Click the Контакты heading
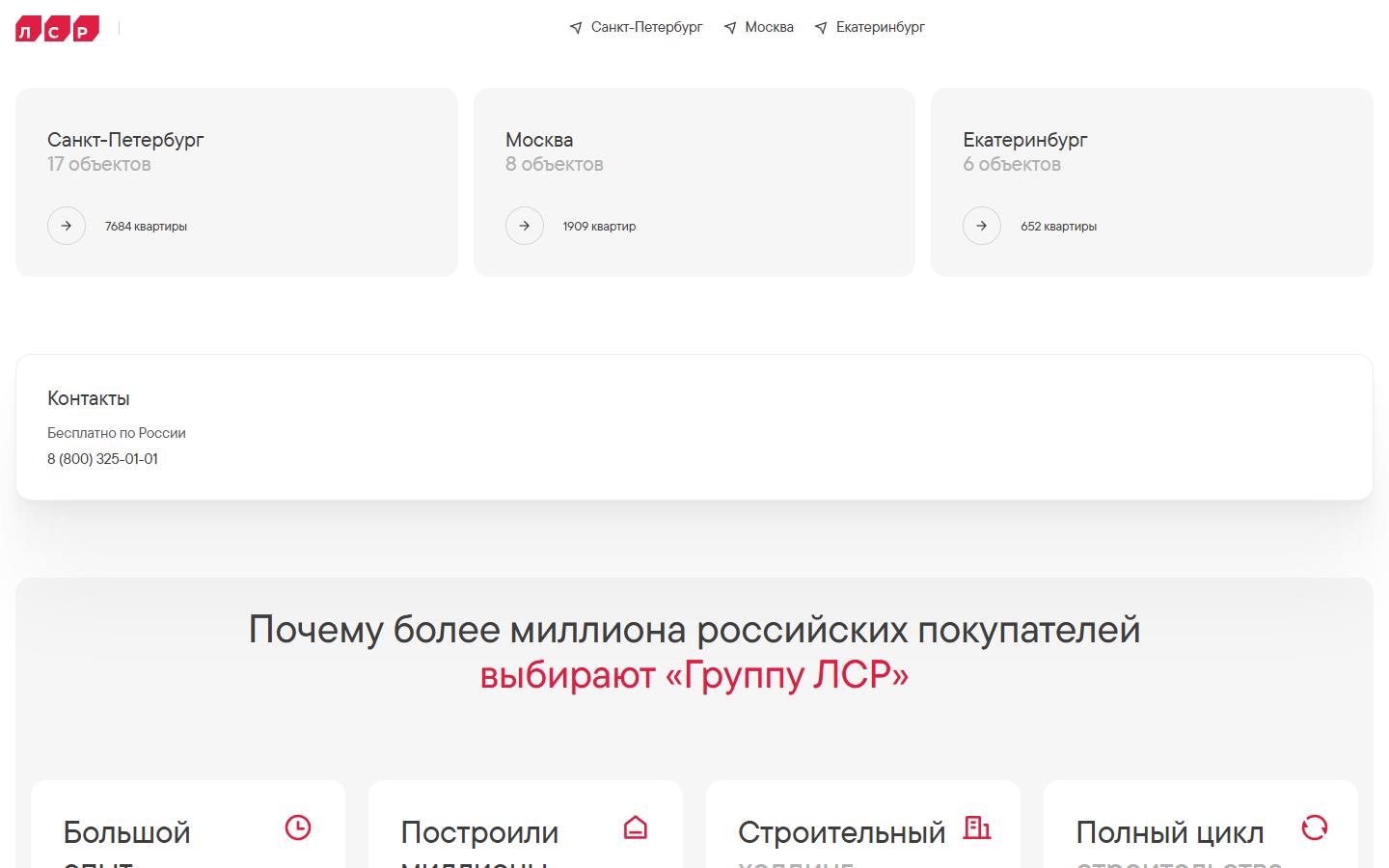Viewport: 1389px width, 868px height. click(89, 398)
